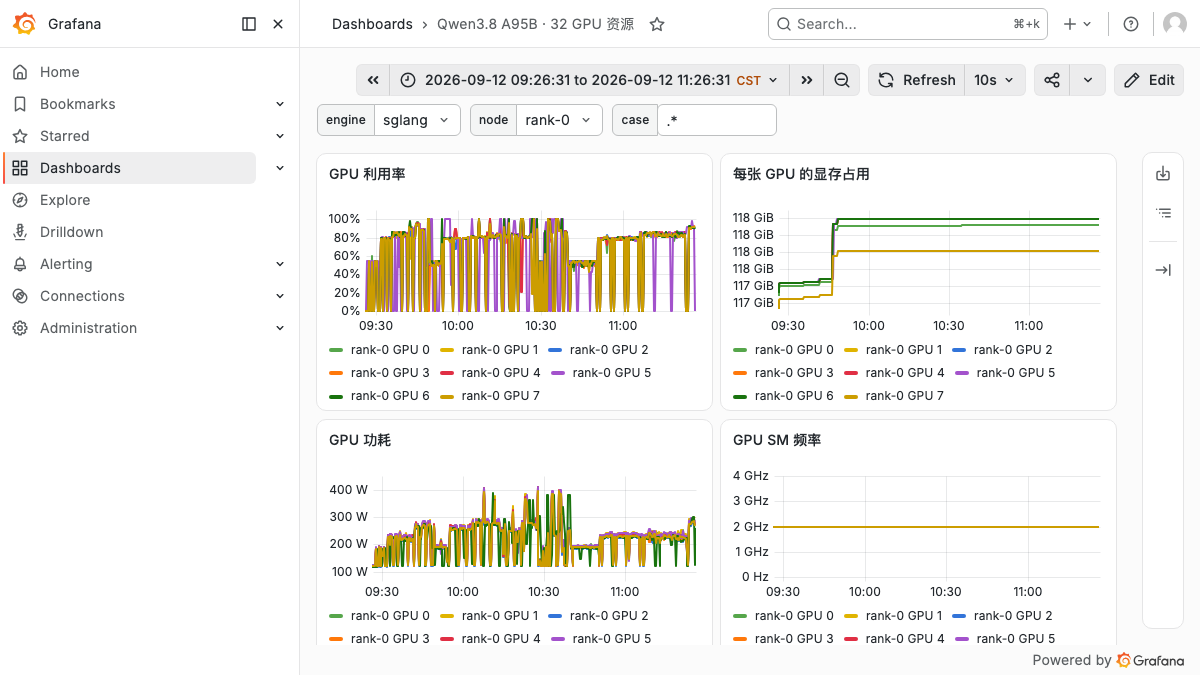Close the navigation sidebar

click(278, 24)
